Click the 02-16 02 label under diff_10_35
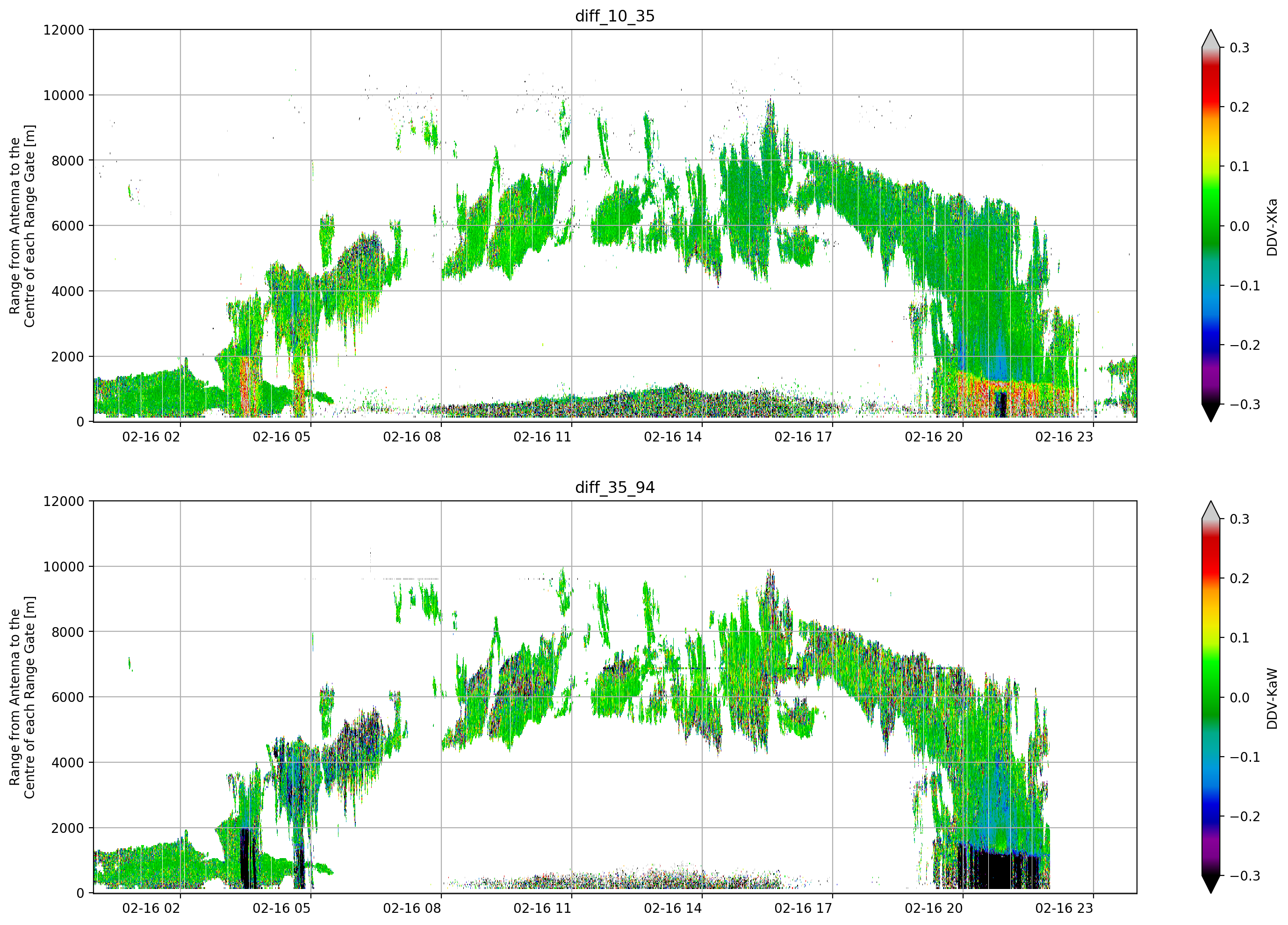The height and width of the screenshot is (925, 1288). (x=151, y=437)
